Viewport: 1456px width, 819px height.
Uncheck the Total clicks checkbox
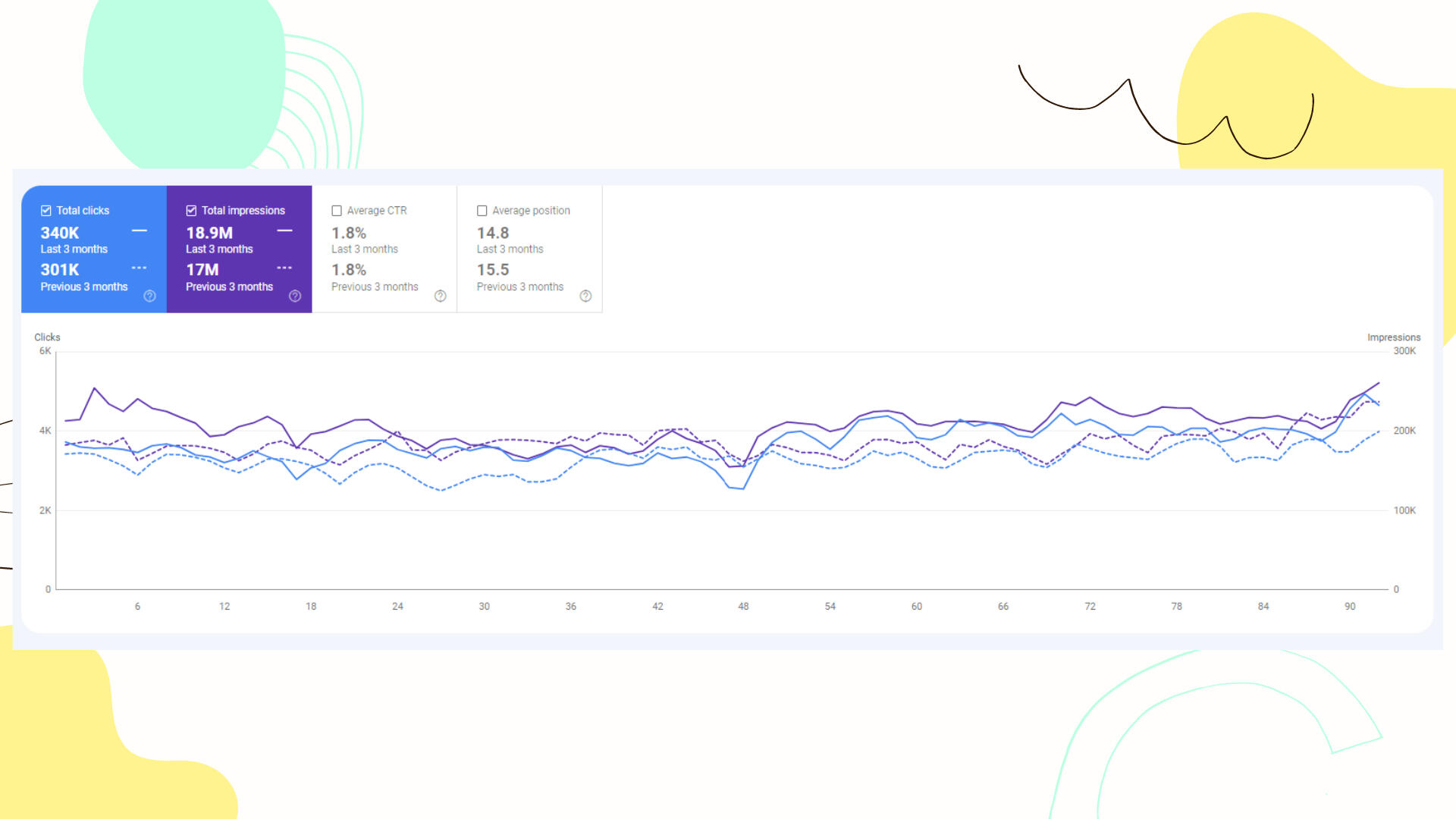tap(46, 211)
